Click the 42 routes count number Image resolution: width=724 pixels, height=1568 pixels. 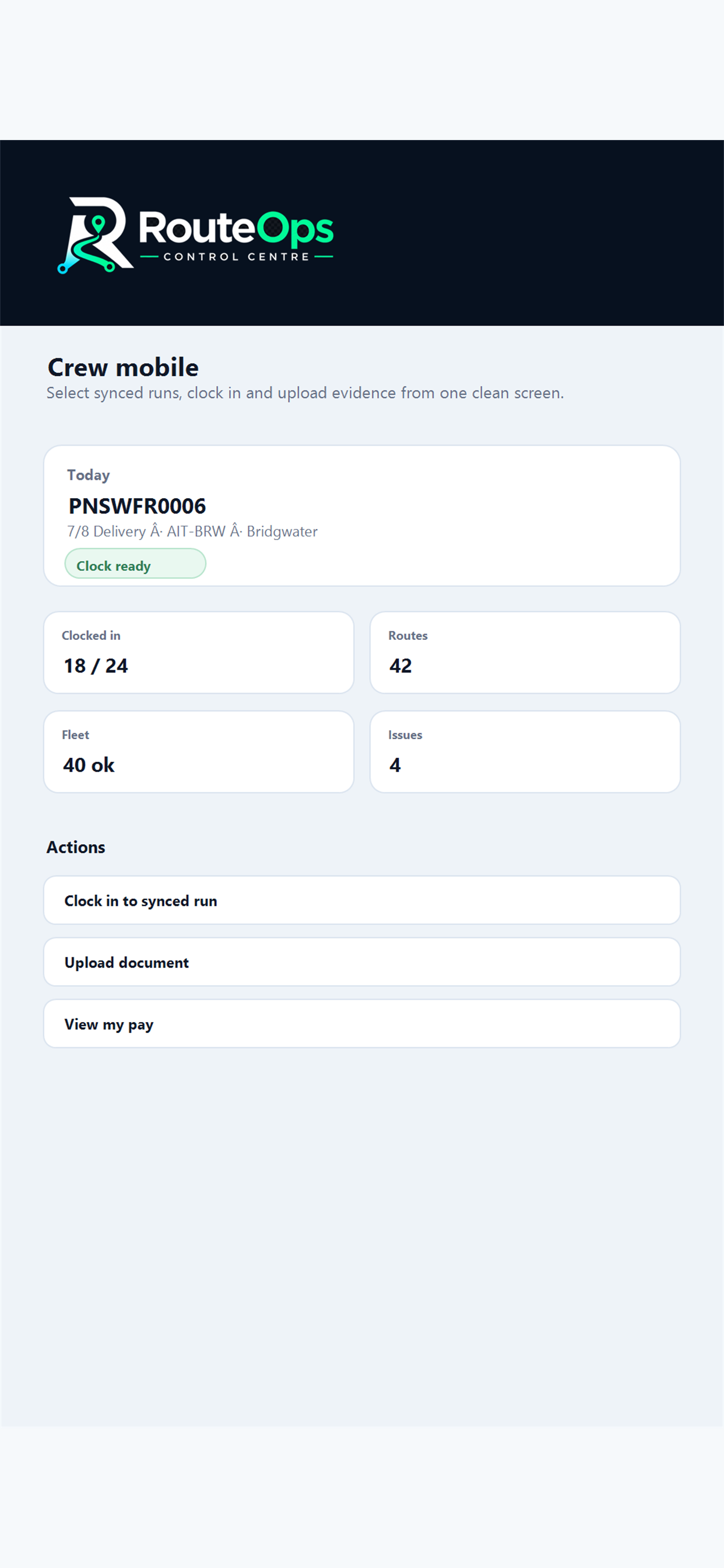point(400,666)
